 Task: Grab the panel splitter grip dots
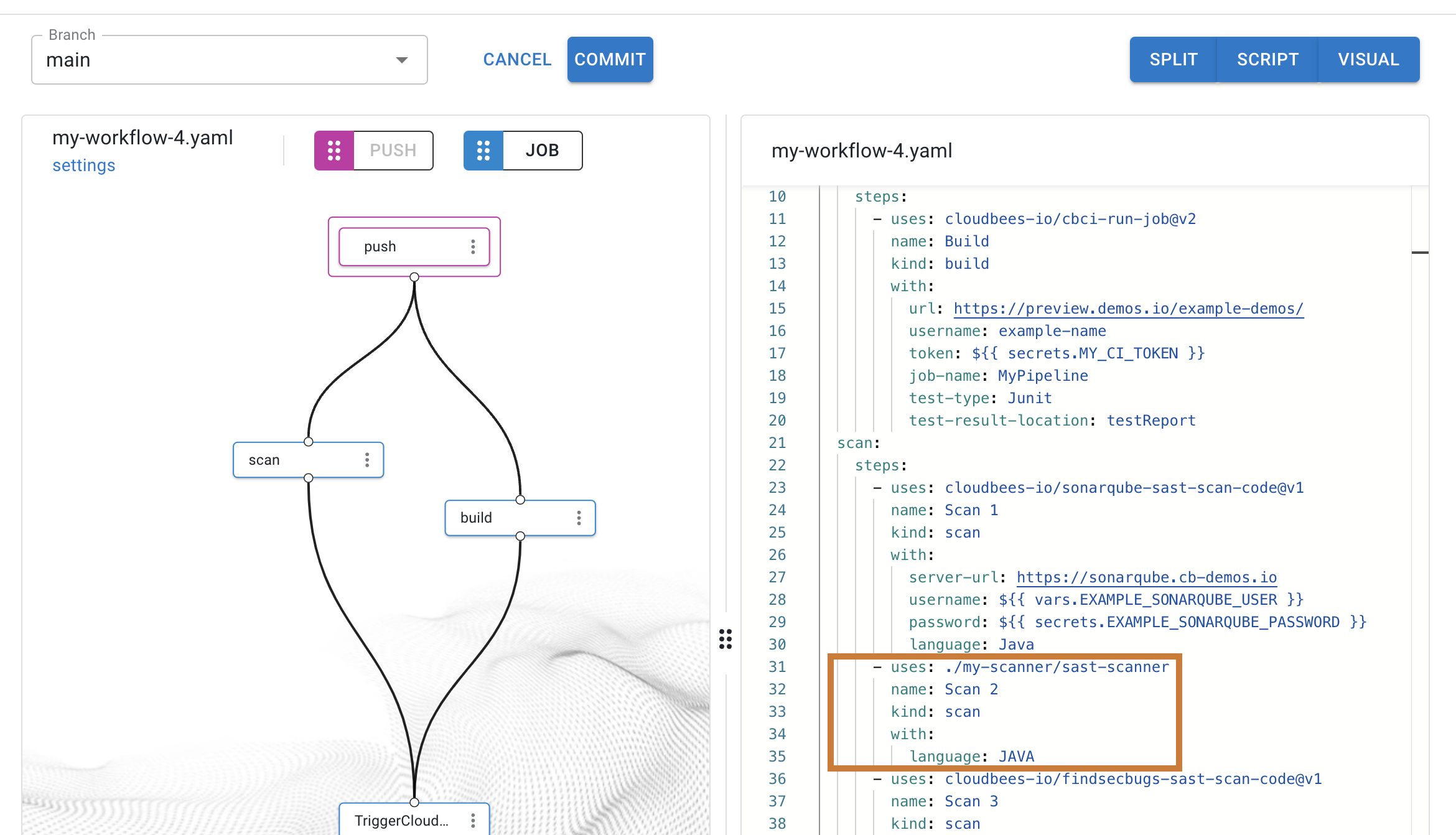coord(726,639)
